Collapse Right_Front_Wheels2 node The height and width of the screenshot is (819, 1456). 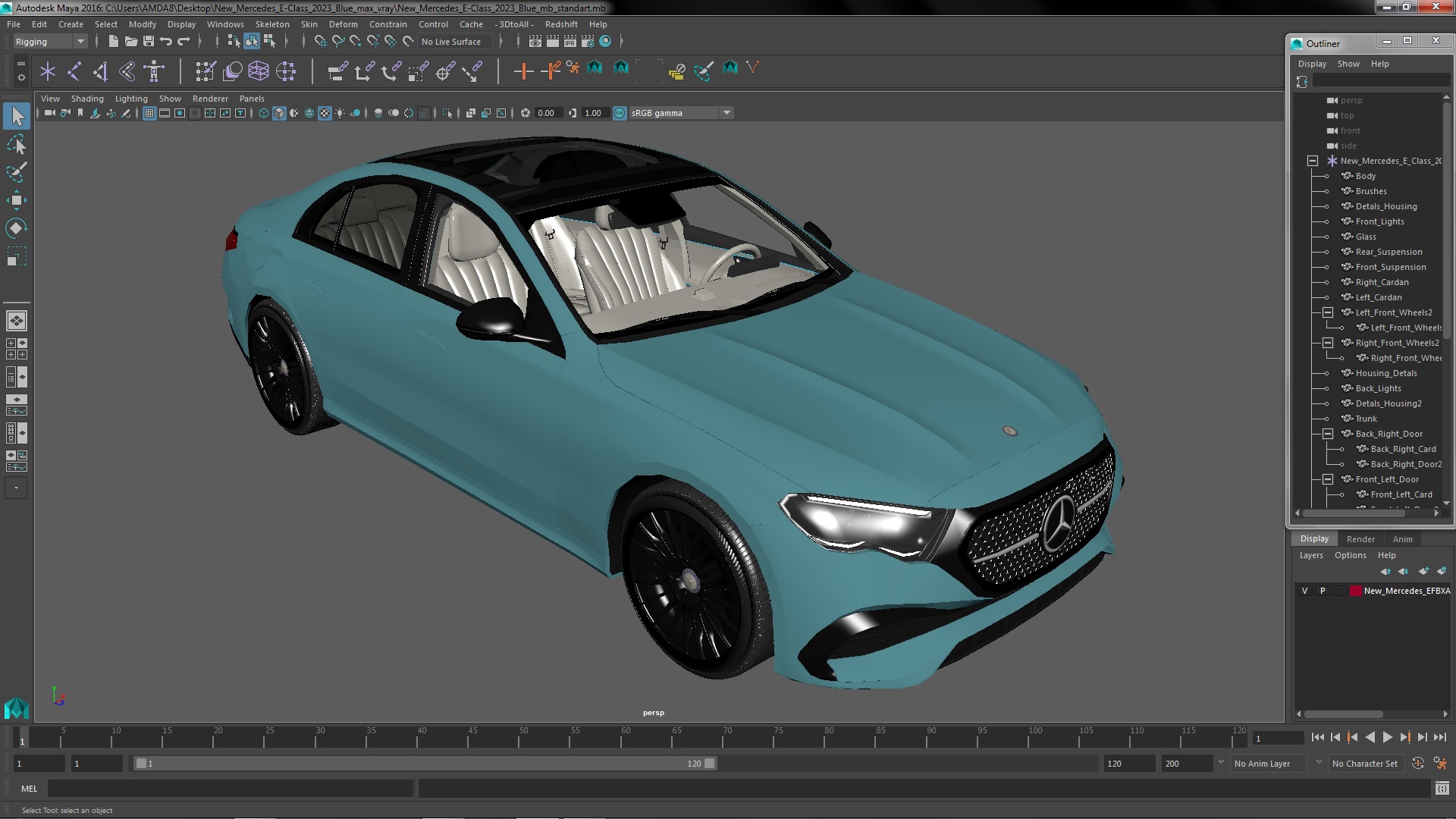coord(1328,343)
